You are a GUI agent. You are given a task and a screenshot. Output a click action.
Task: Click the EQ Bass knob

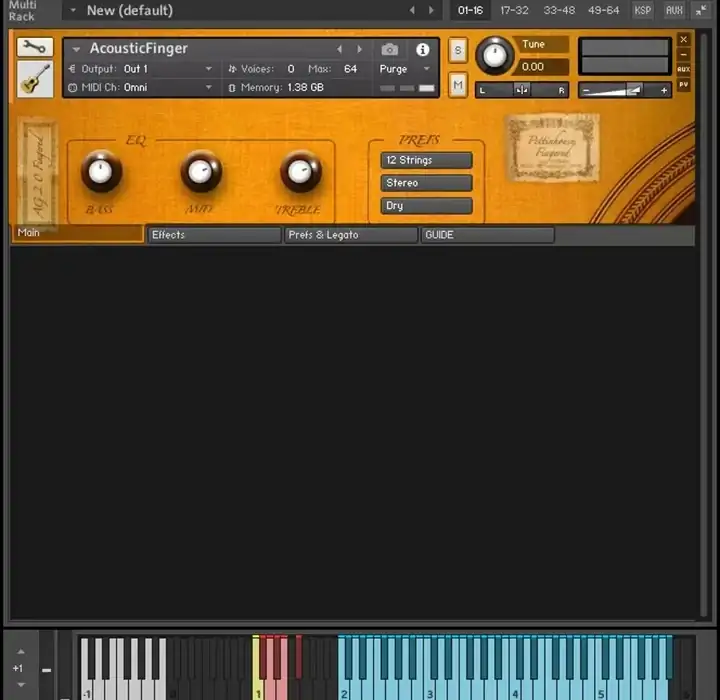click(101, 172)
